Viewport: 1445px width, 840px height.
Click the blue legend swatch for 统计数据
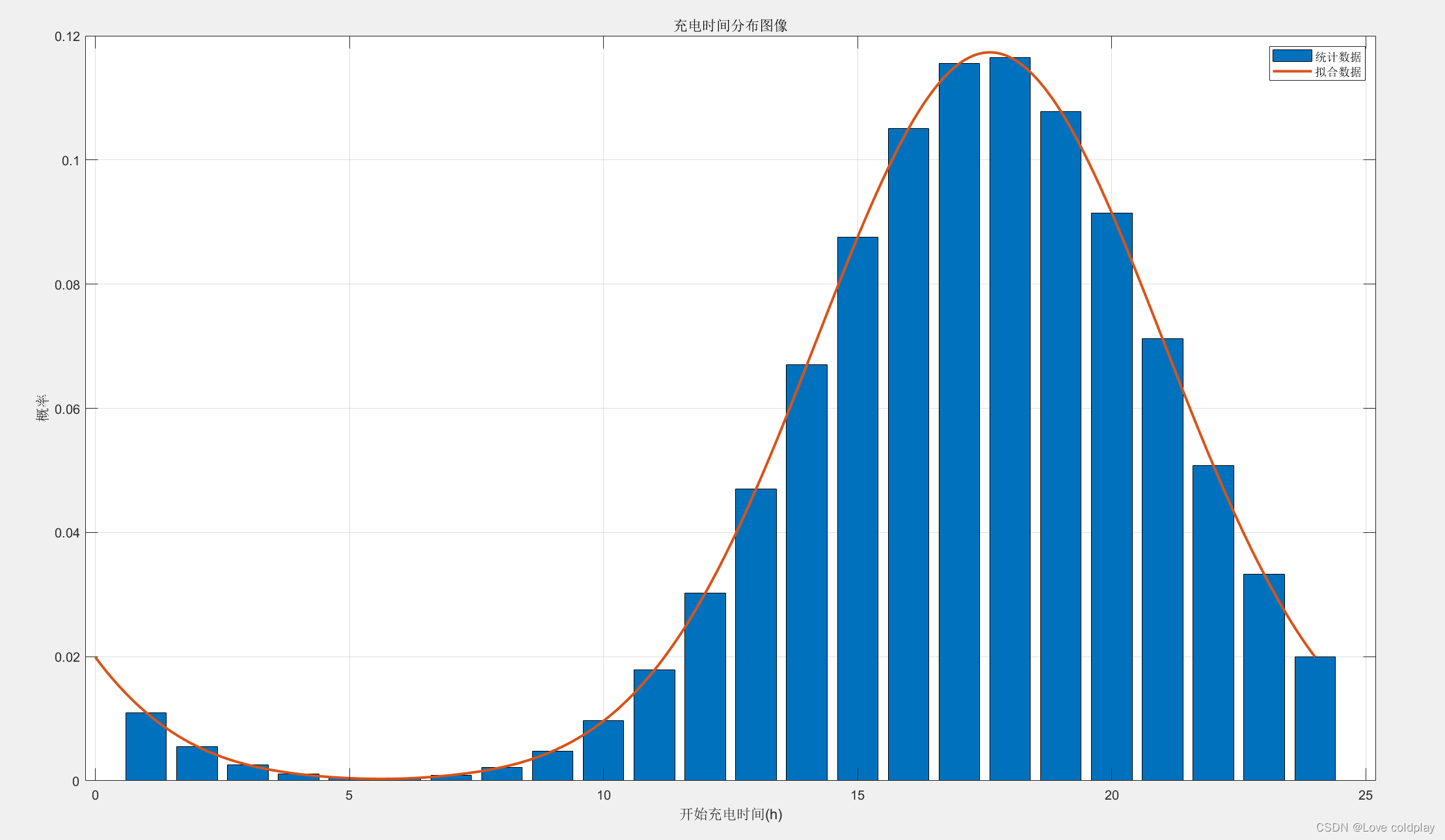(x=1292, y=56)
